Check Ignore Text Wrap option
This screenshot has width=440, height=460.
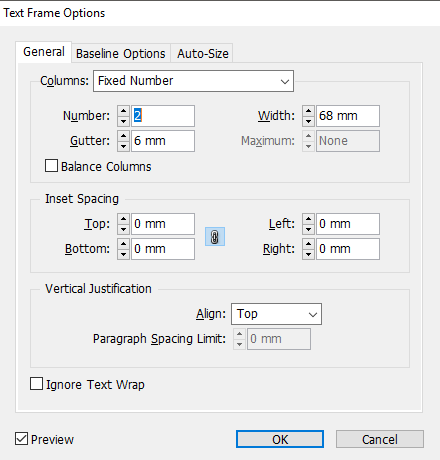click(36, 384)
